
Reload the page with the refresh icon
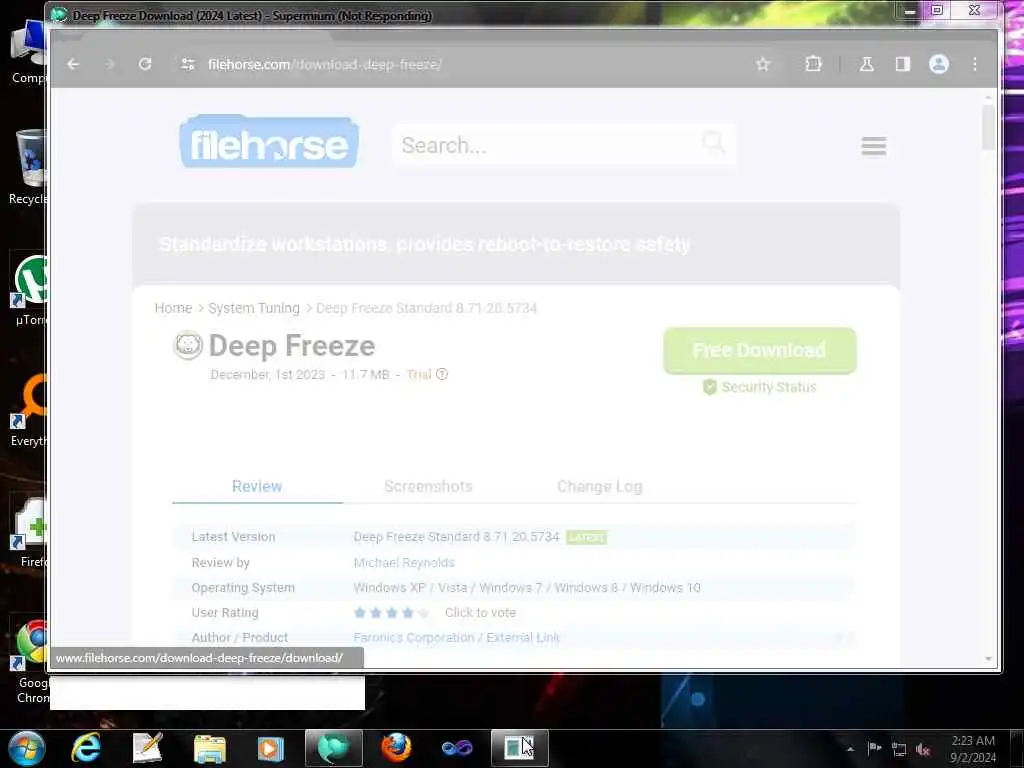145,64
